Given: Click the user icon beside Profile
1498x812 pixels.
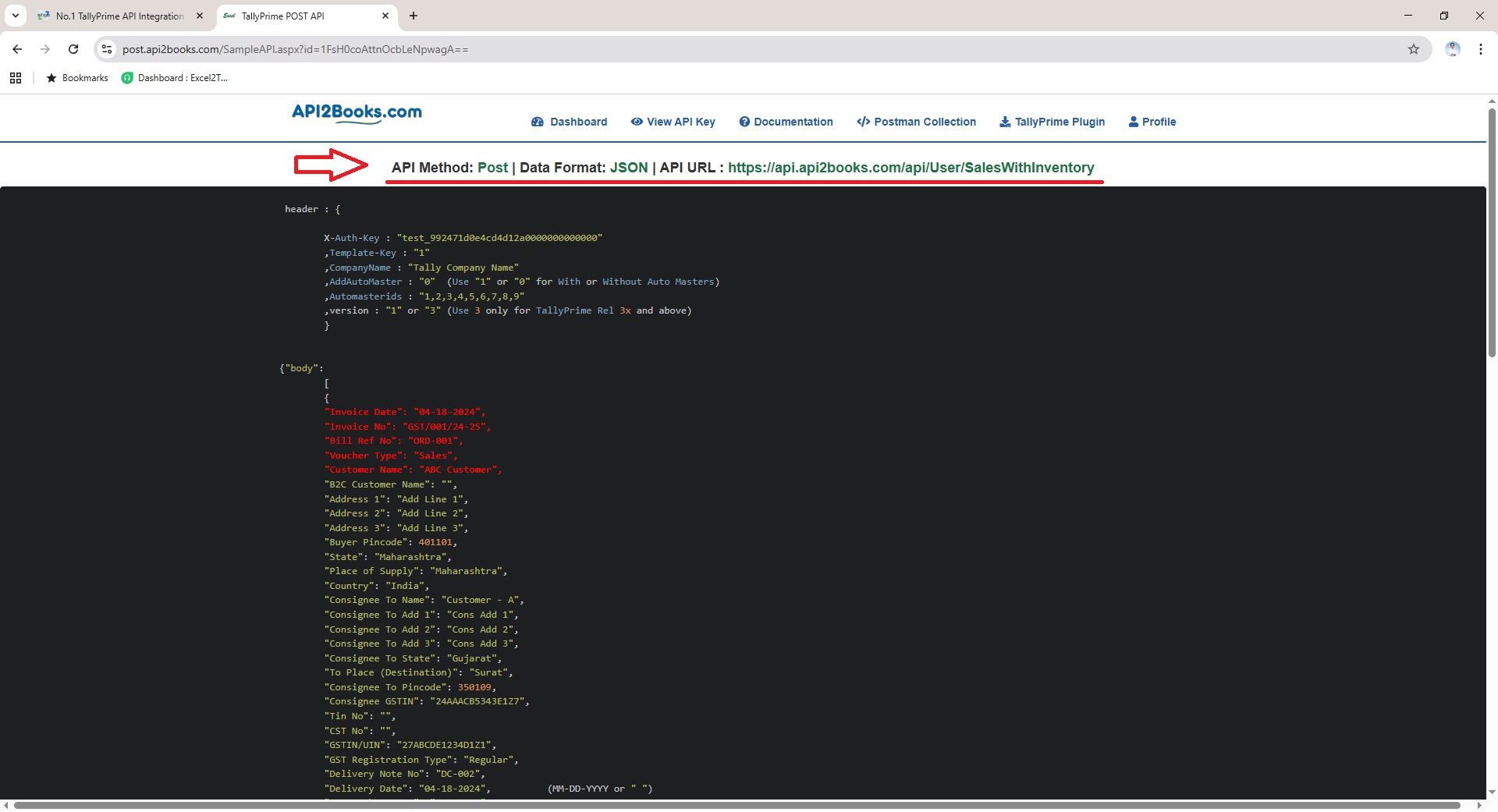Looking at the screenshot, I should click(1133, 122).
